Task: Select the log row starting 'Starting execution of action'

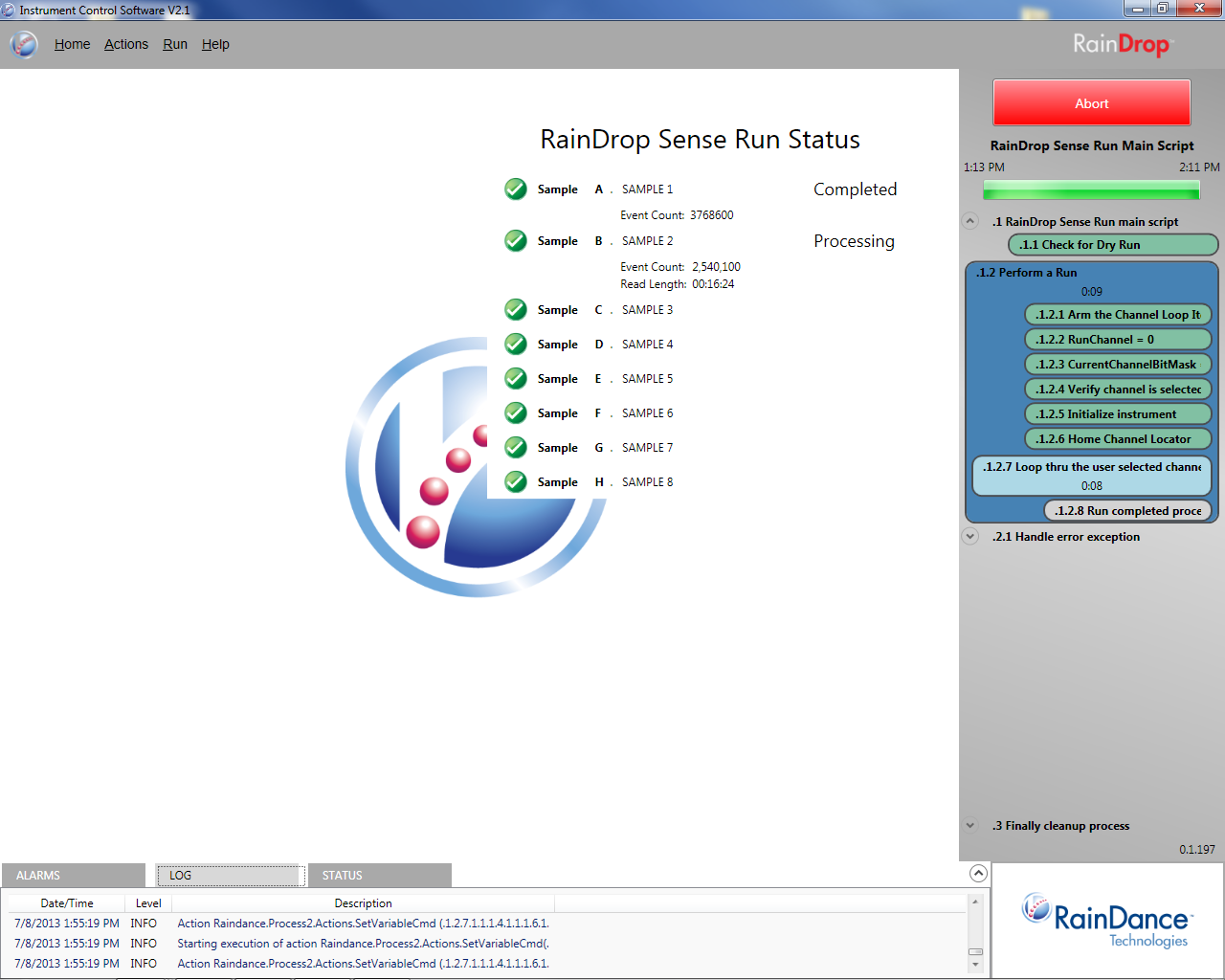Action: 487,944
